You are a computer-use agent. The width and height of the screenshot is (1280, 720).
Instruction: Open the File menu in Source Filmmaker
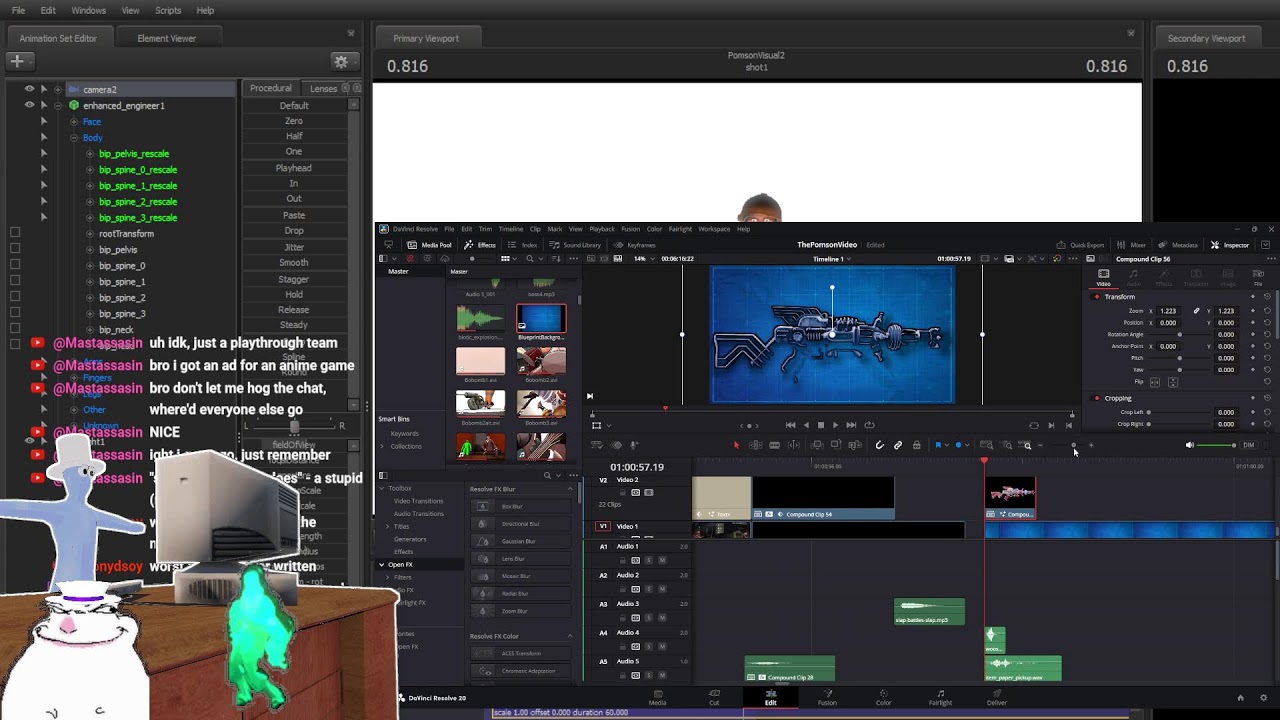(19, 10)
